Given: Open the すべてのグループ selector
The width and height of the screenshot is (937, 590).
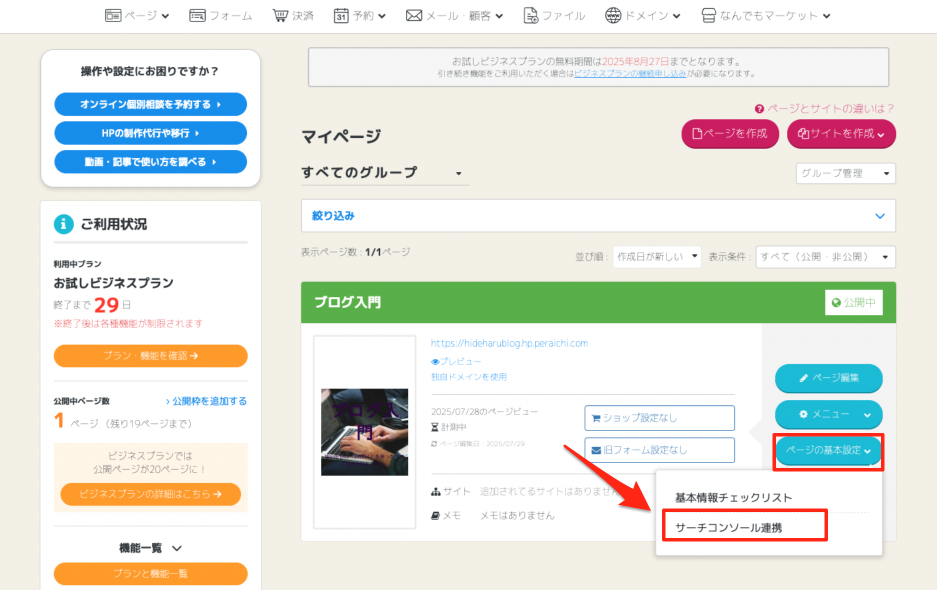Looking at the screenshot, I should [384, 173].
